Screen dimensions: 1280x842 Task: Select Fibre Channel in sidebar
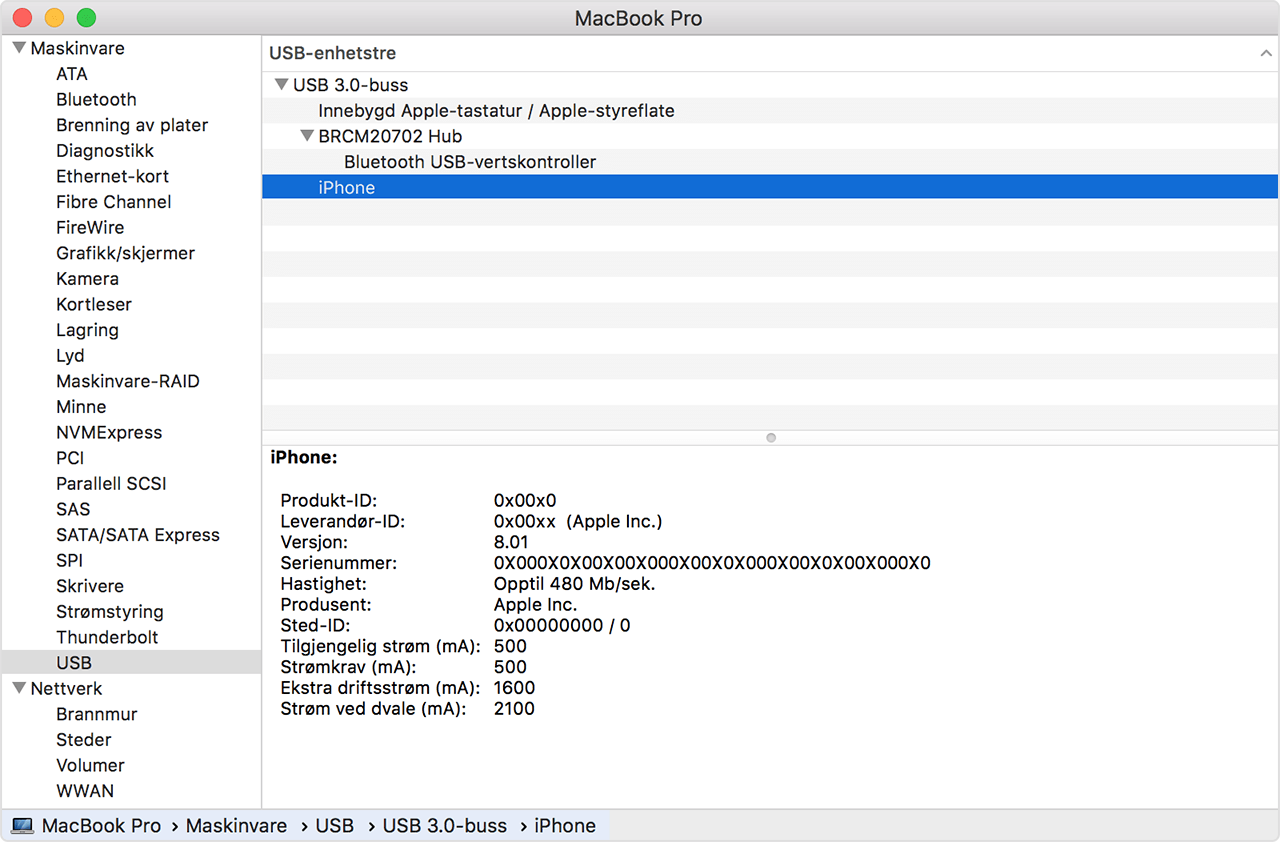(x=113, y=202)
